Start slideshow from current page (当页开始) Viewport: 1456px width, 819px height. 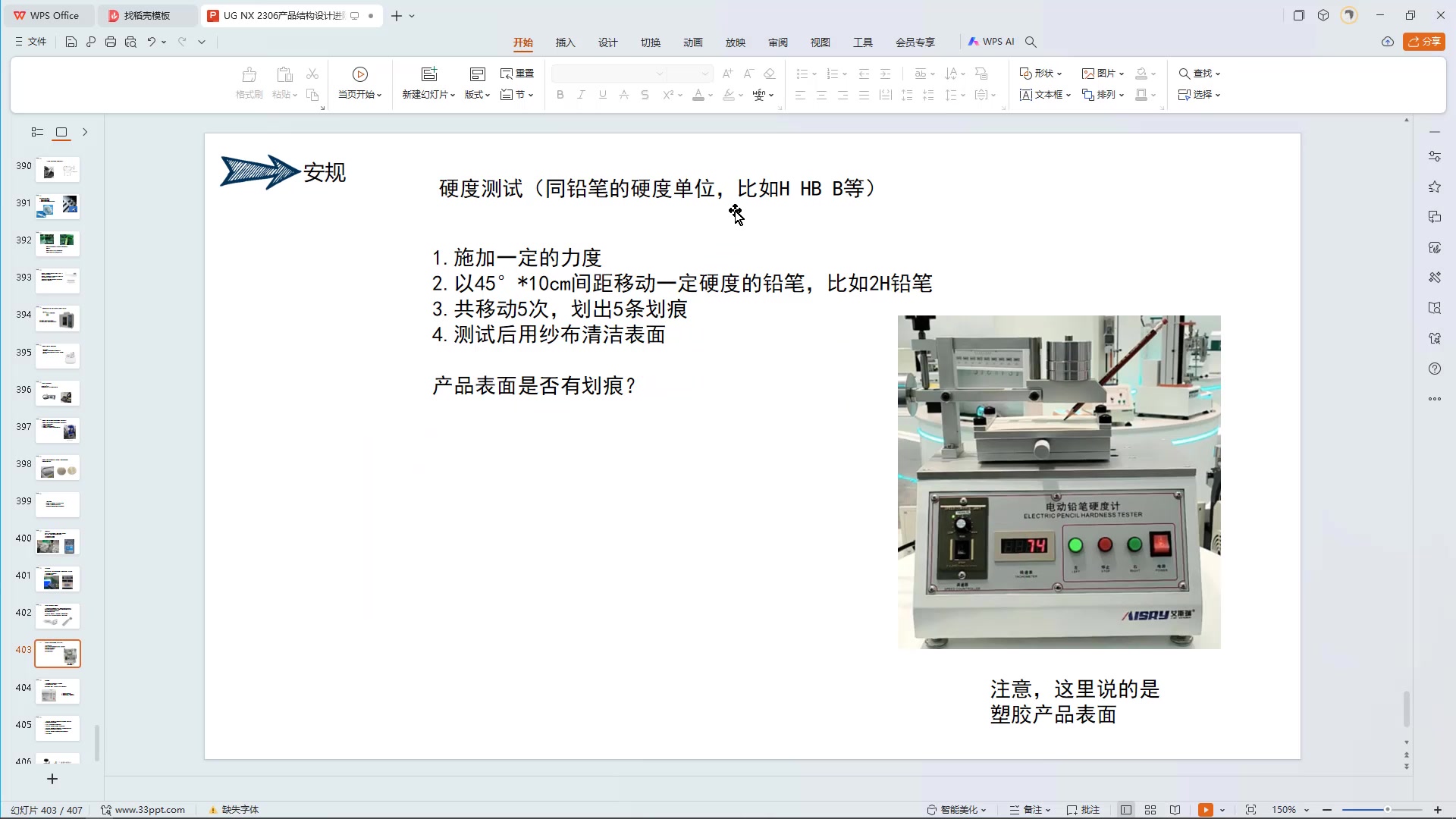[359, 83]
